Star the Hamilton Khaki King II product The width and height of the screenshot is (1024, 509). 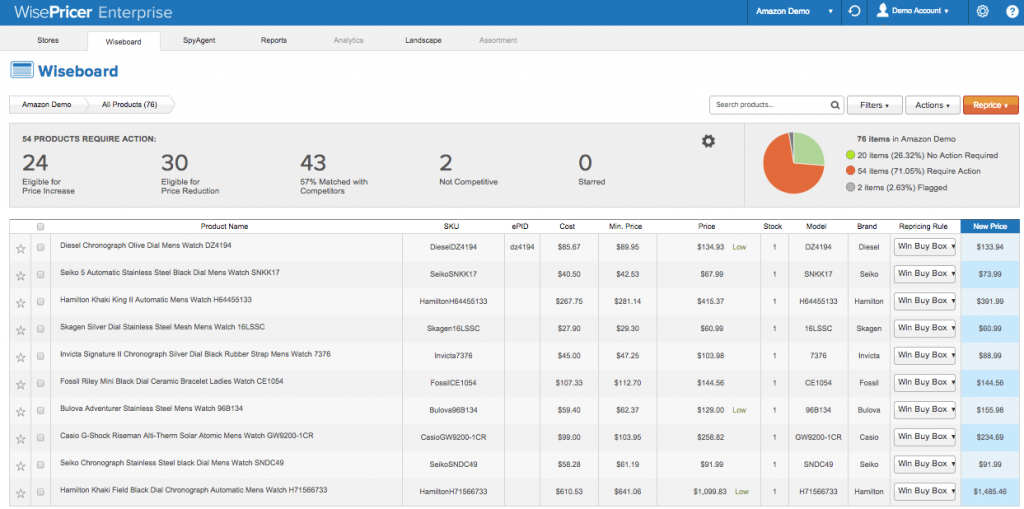click(20, 303)
